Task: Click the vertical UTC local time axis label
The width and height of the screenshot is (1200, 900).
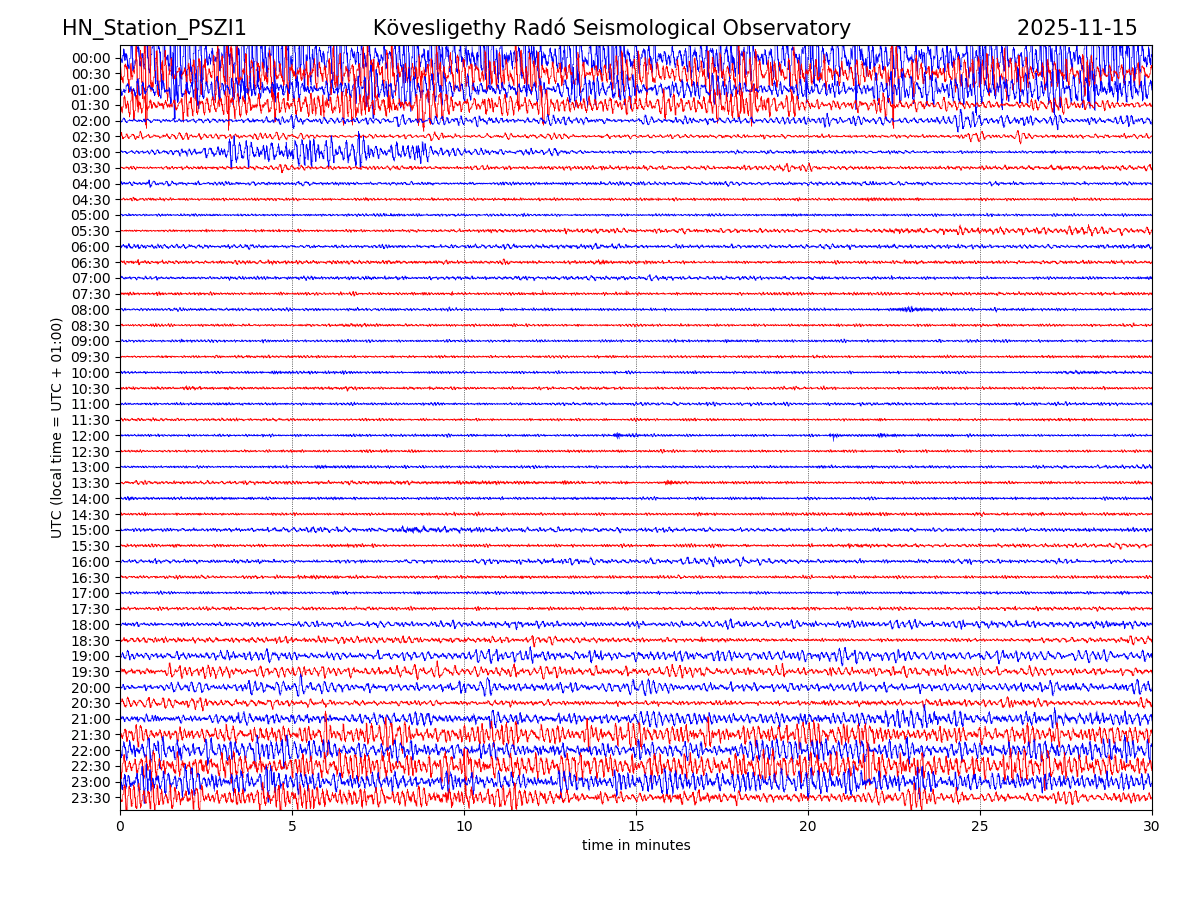Action: click(x=57, y=427)
